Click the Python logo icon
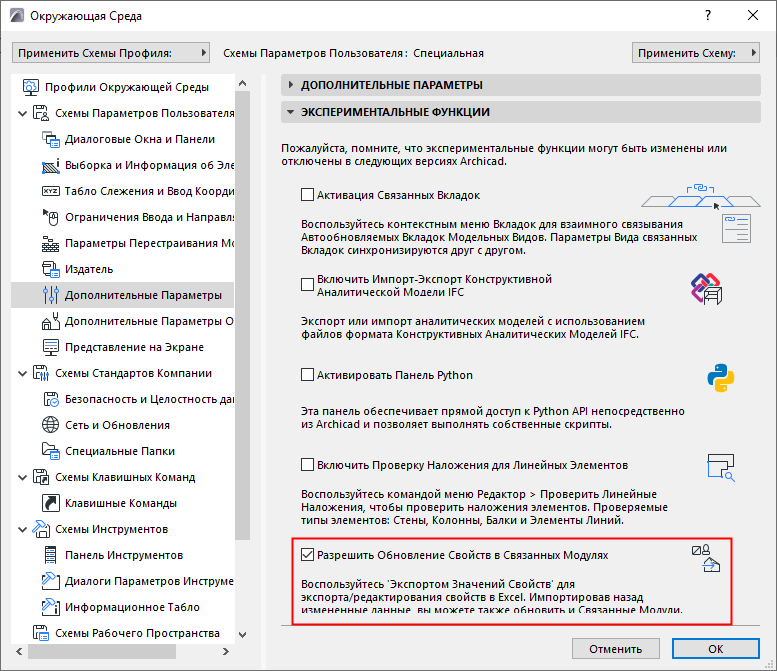 click(721, 378)
